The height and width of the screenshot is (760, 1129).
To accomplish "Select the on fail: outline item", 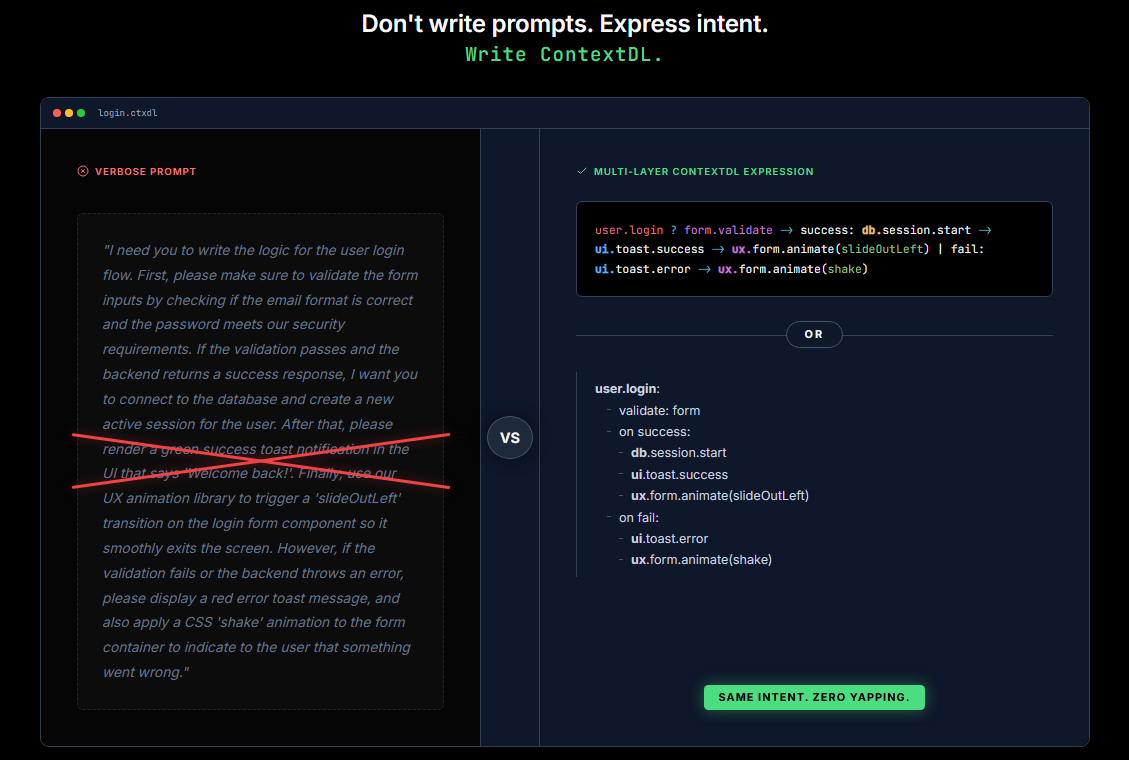I will click(x=639, y=517).
